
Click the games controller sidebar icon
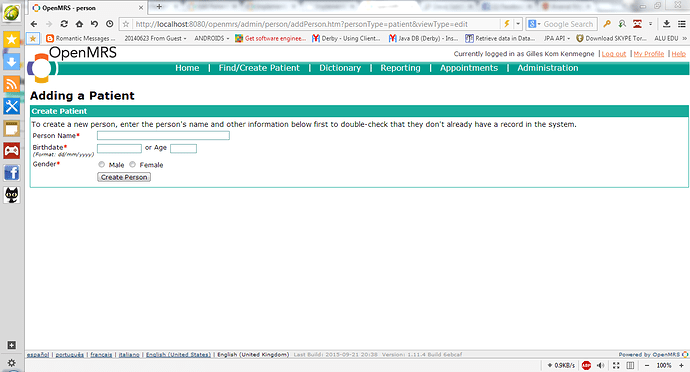pyautogui.click(x=11, y=151)
